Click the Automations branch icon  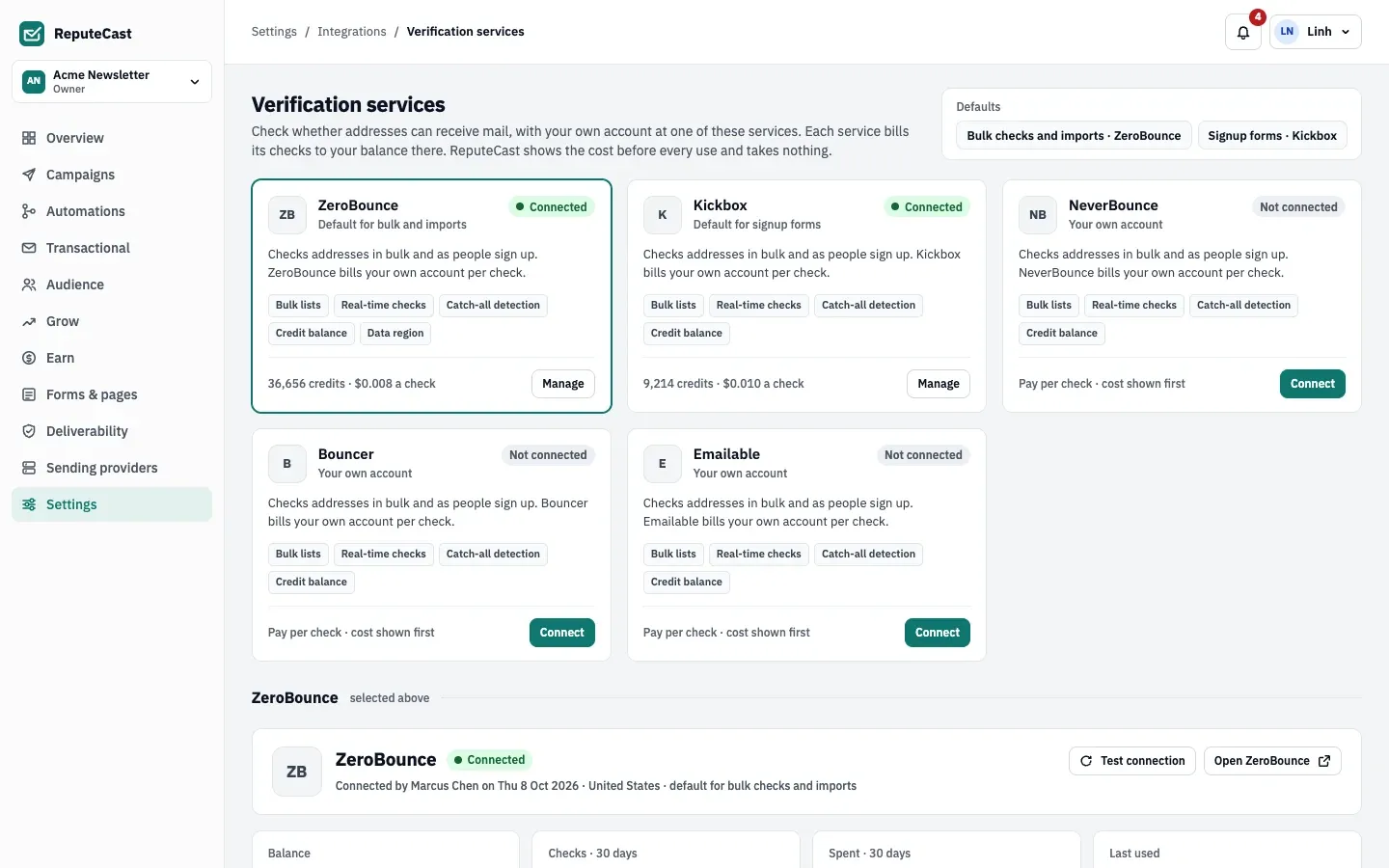pos(29,211)
